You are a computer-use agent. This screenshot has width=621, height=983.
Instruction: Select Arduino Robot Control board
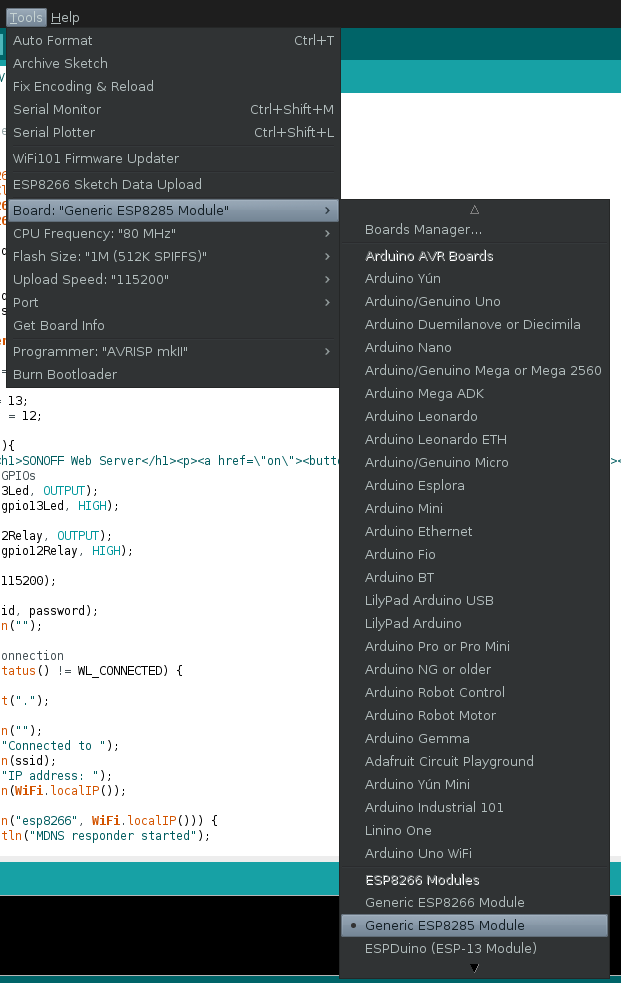474,692
